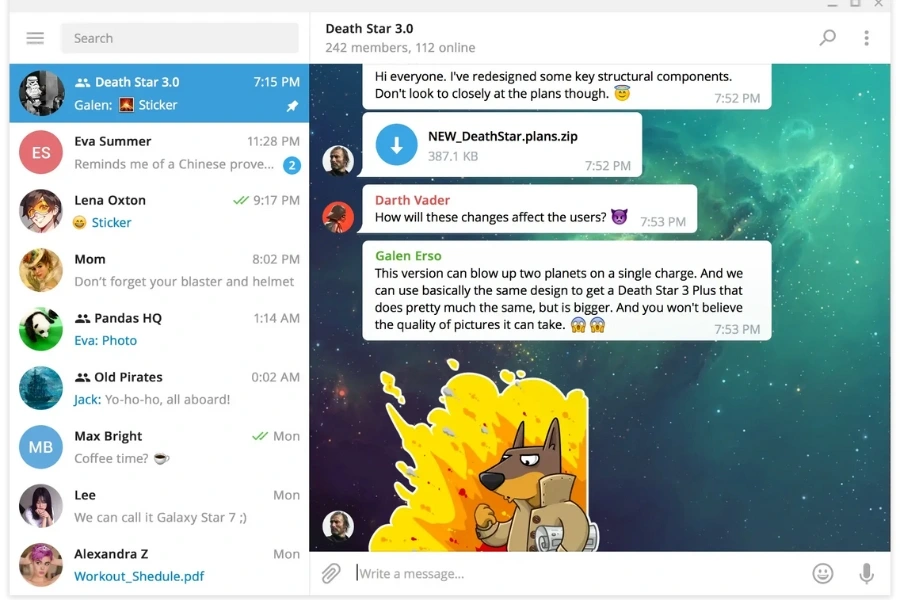900x600 pixels.
Task: Click the Search chats field
Action: click(180, 38)
